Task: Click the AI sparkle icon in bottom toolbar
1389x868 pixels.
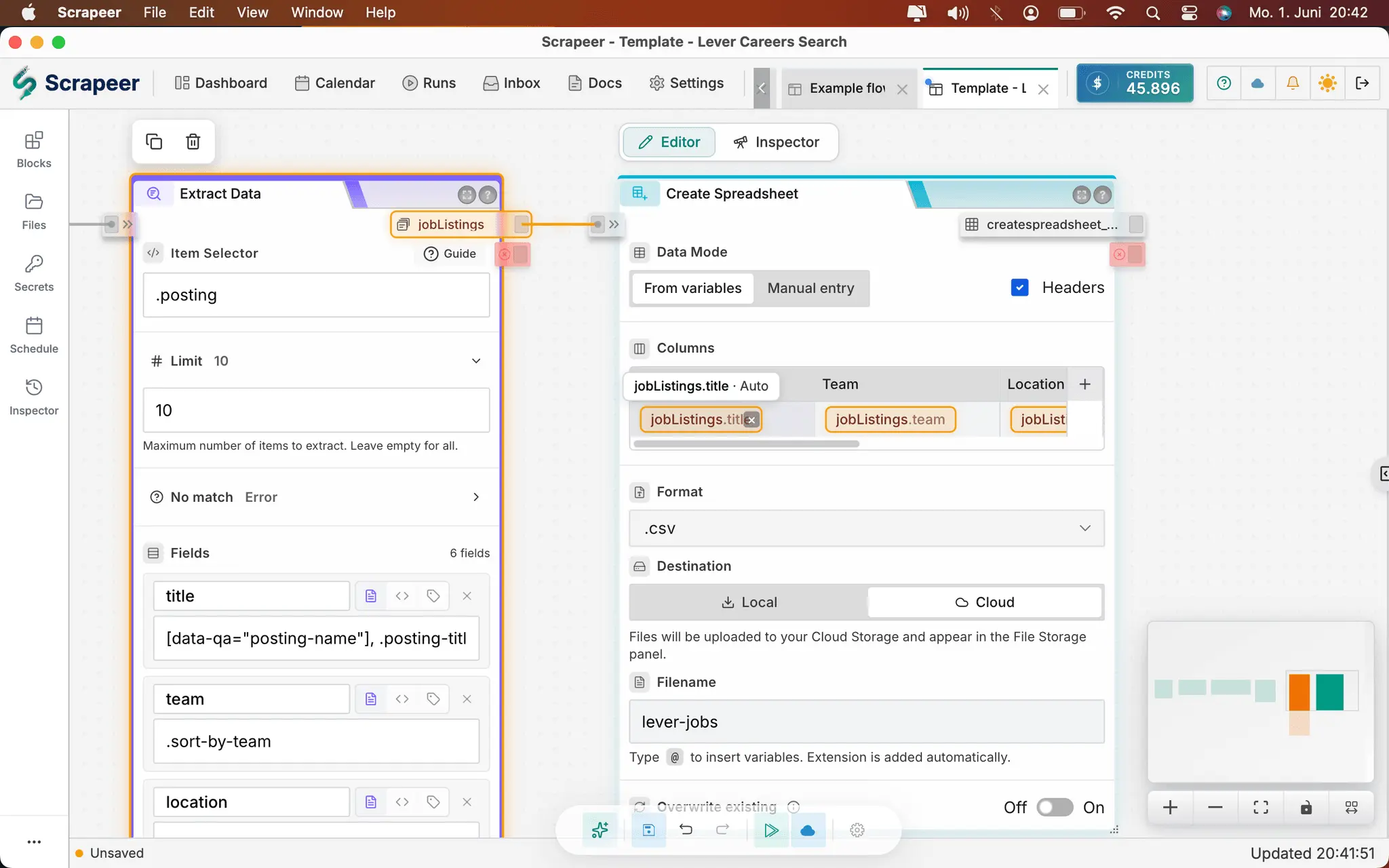Action: tap(600, 830)
